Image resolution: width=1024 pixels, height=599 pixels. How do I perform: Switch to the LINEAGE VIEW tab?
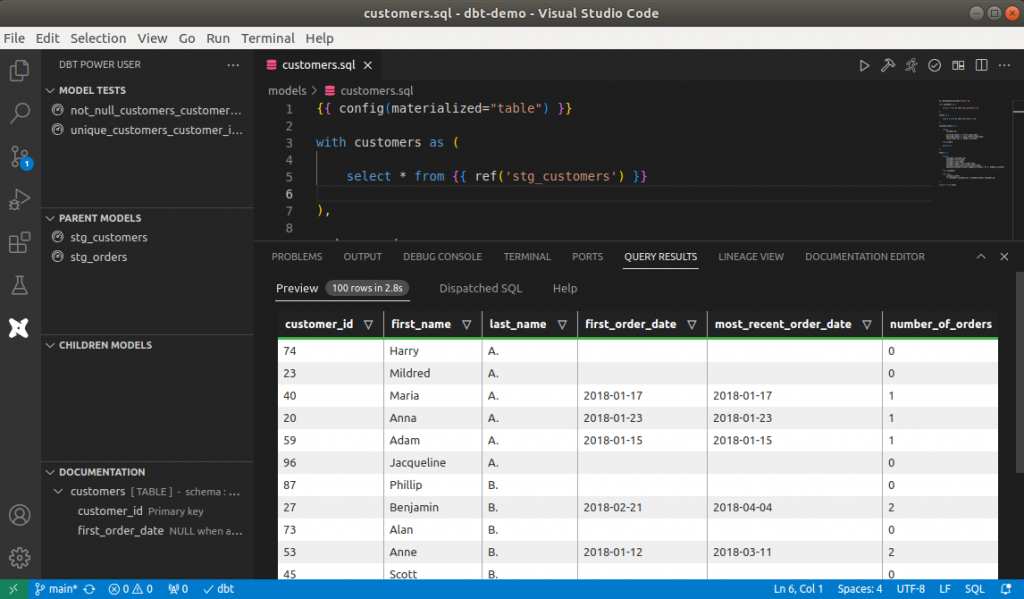point(751,257)
